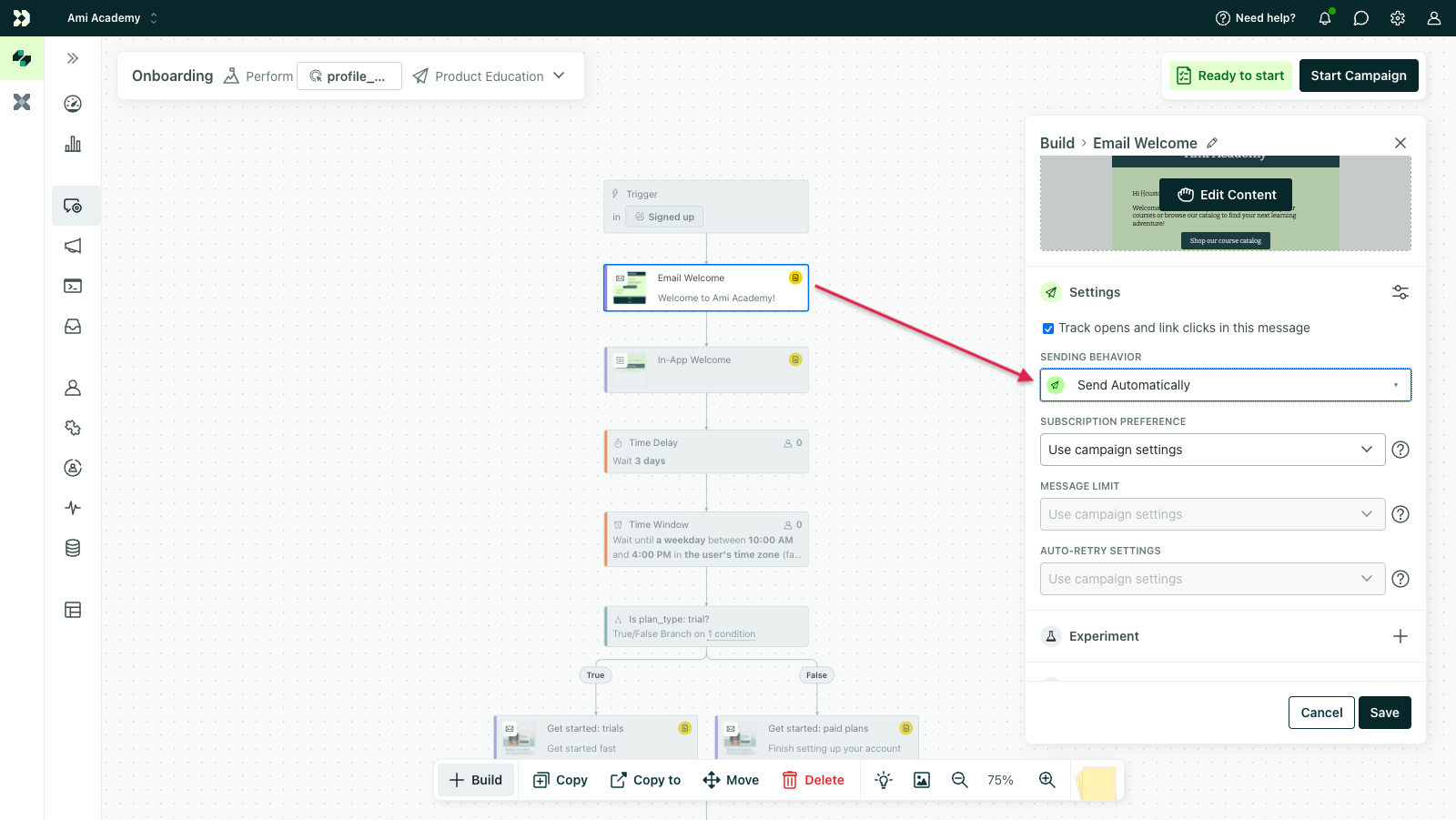Toggle track opens and link clicks checkbox
The height and width of the screenshot is (820, 1456).
click(x=1048, y=329)
